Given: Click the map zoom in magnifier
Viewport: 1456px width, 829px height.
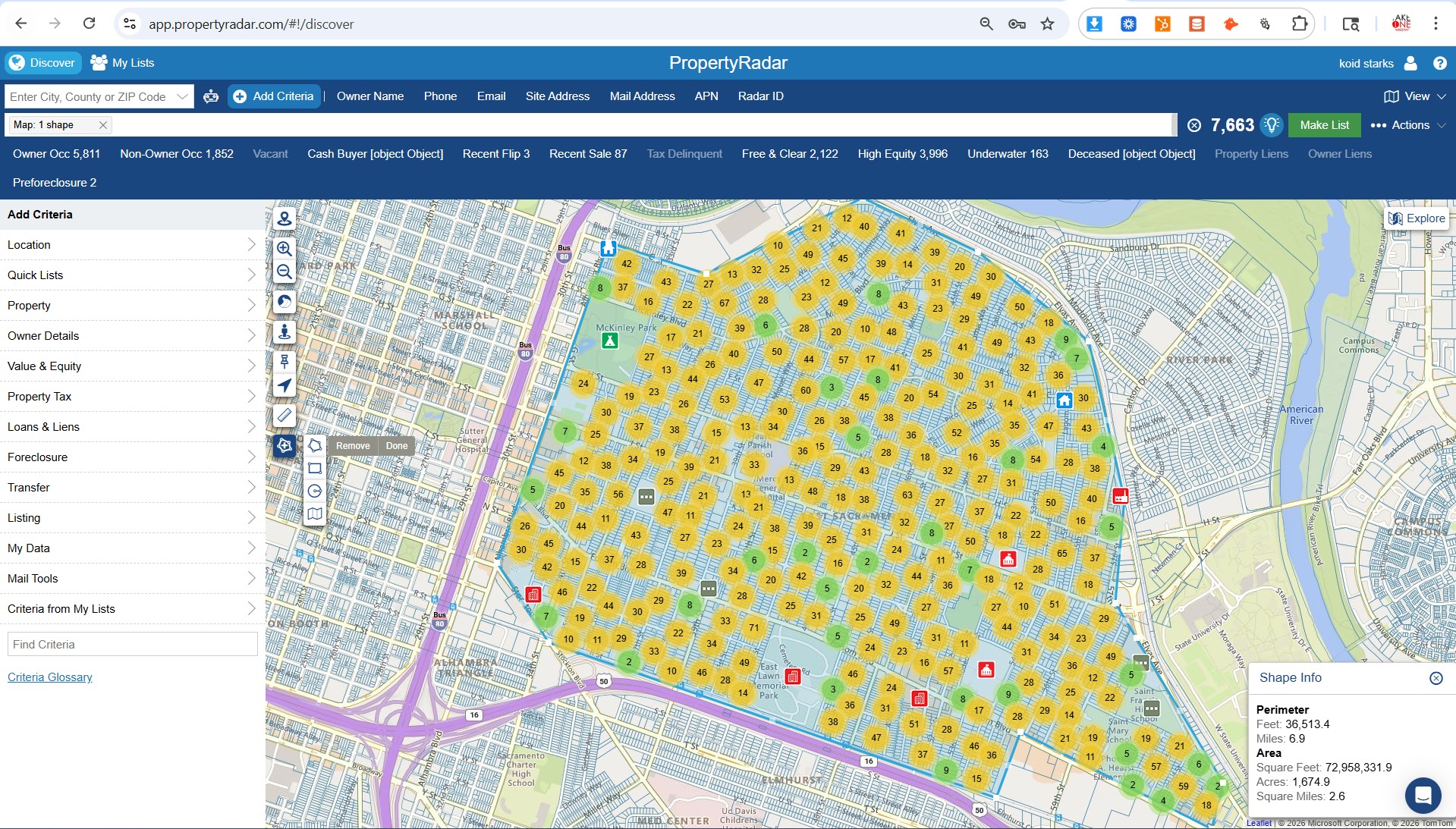Looking at the screenshot, I should click(285, 249).
